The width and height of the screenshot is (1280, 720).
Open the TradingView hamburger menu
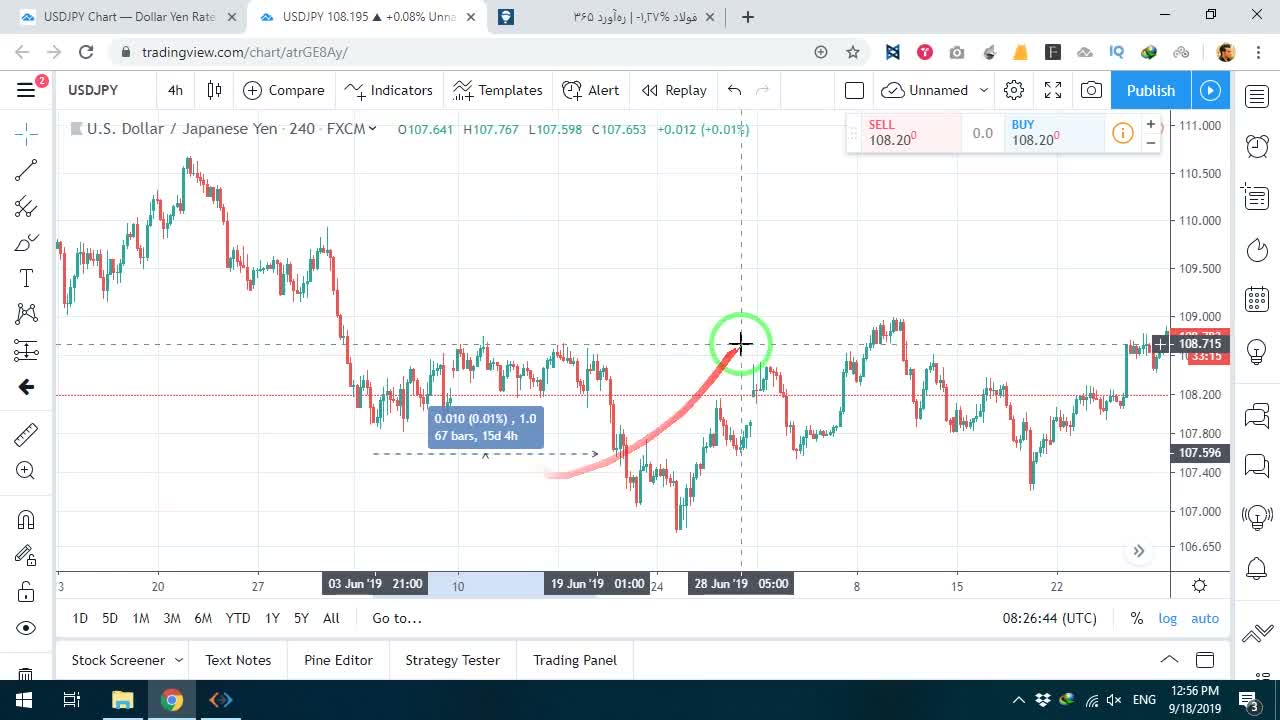tap(26, 90)
